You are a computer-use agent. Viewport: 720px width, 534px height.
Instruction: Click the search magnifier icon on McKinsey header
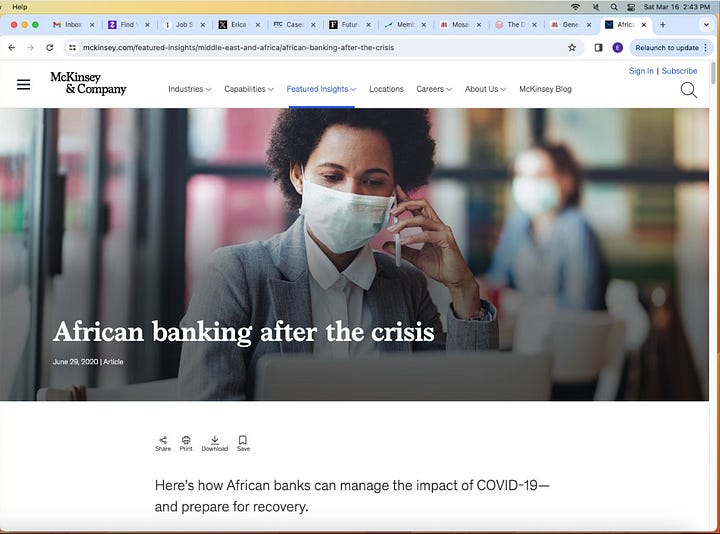point(688,90)
